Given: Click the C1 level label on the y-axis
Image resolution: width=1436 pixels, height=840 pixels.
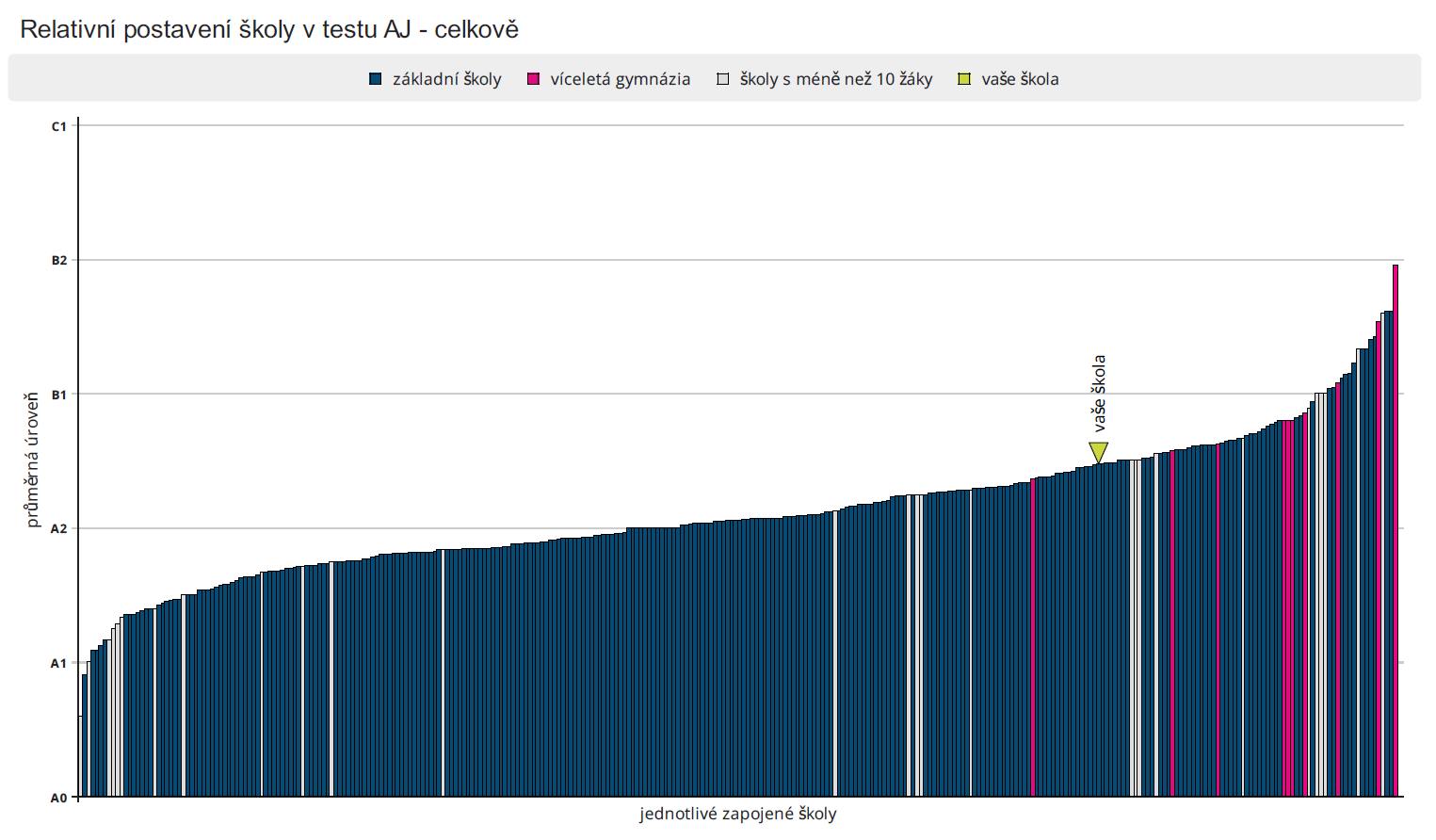Looking at the screenshot, I should pos(59,125).
